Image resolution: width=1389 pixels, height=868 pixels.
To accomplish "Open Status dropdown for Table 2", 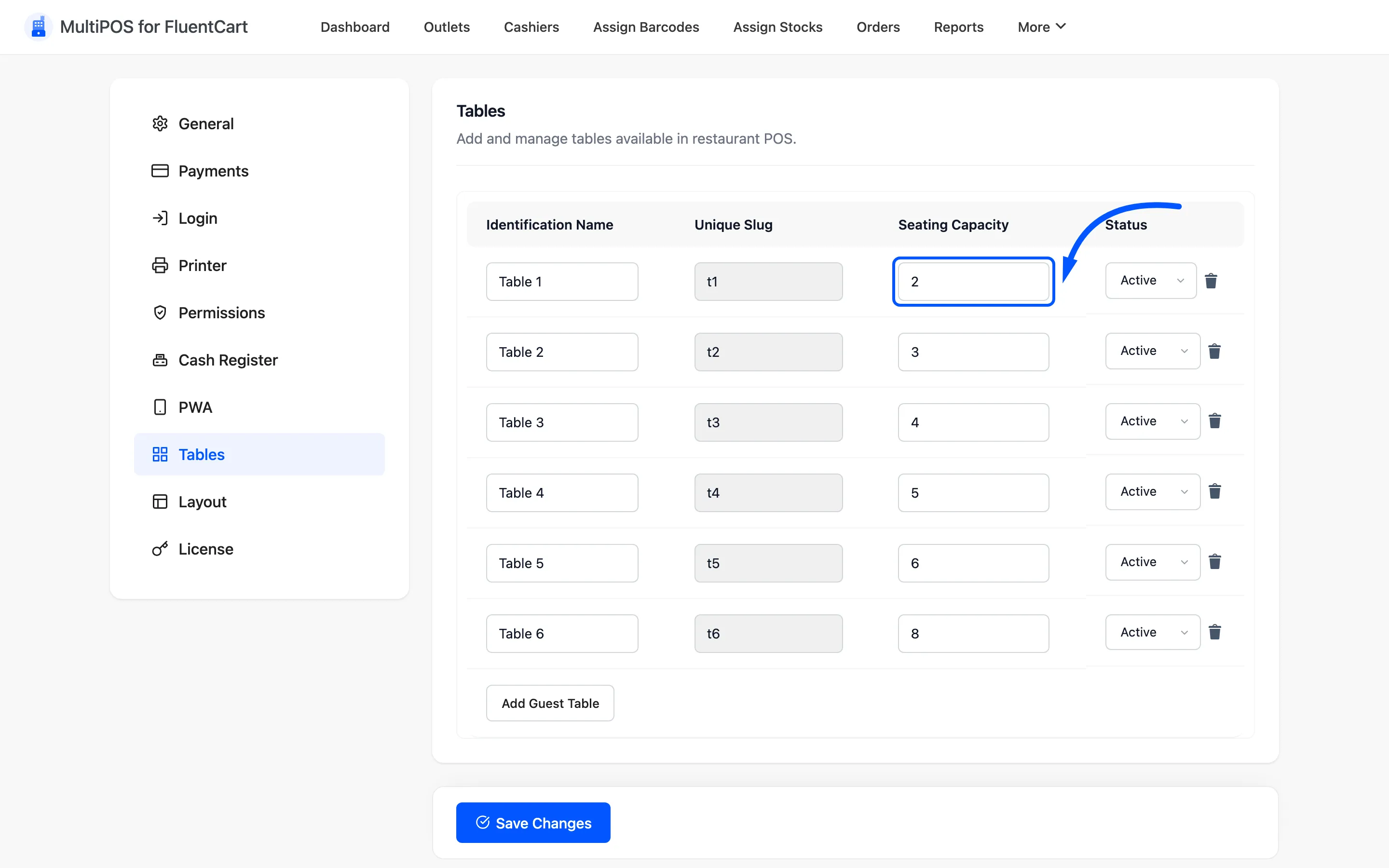I will [1153, 351].
